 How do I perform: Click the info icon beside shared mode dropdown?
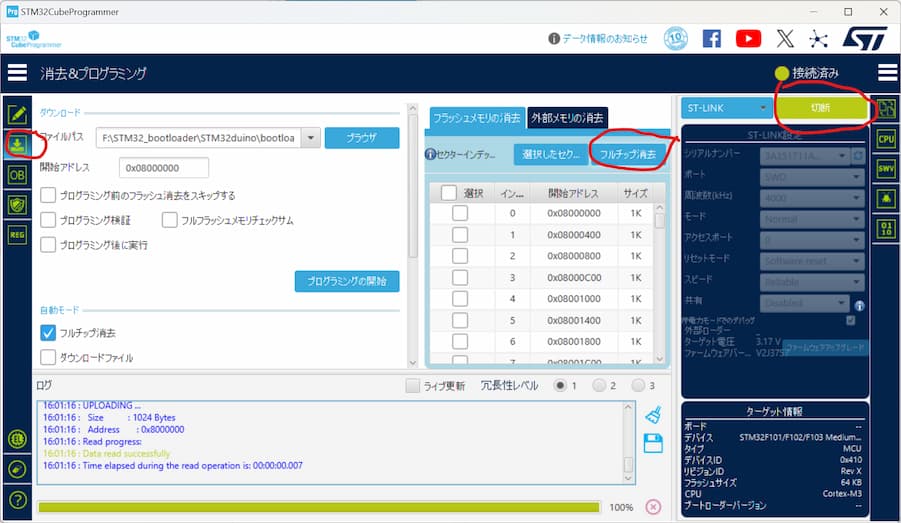click(x=860, y=305)
